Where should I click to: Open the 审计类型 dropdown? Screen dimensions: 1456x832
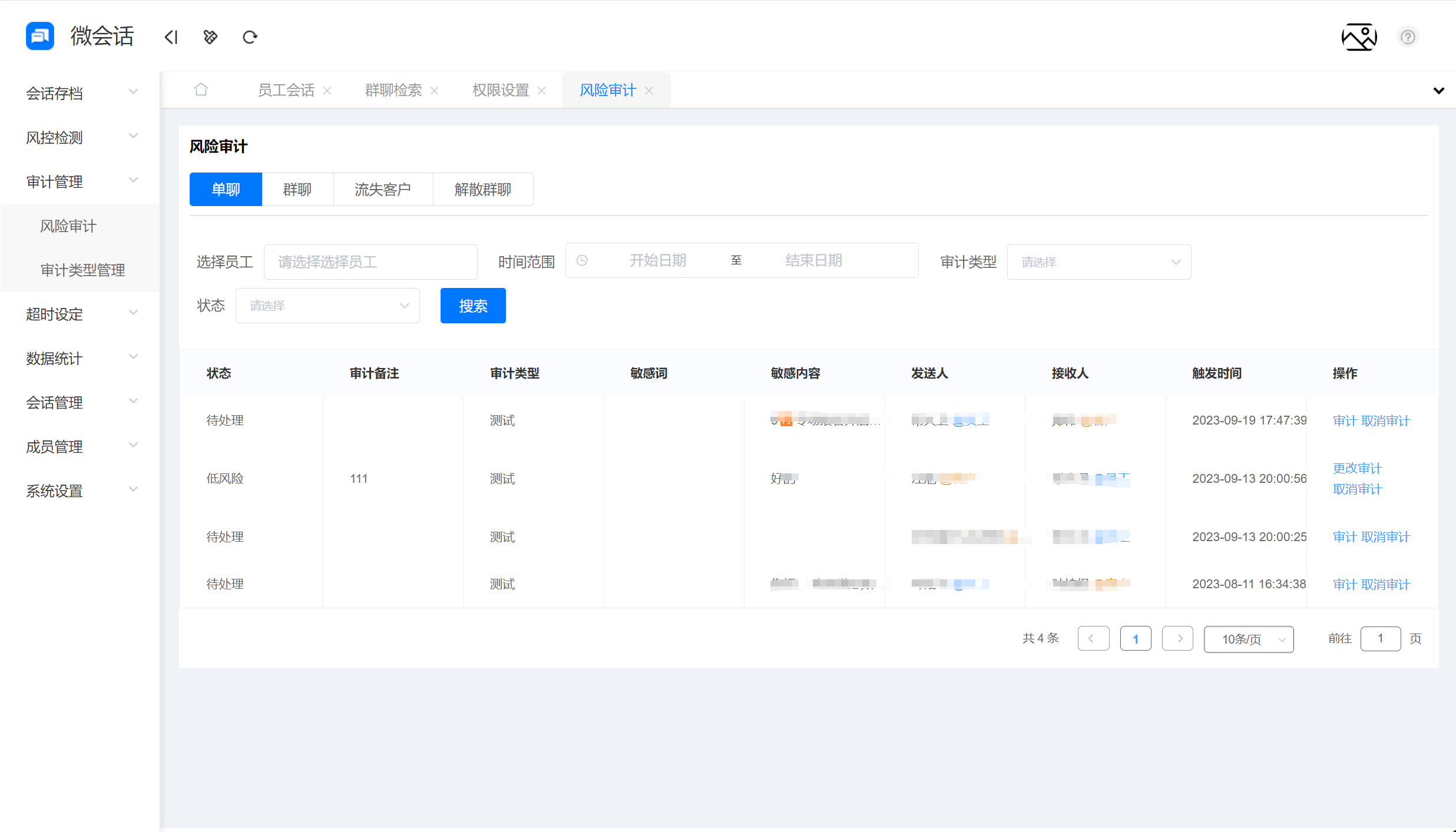1098,261
